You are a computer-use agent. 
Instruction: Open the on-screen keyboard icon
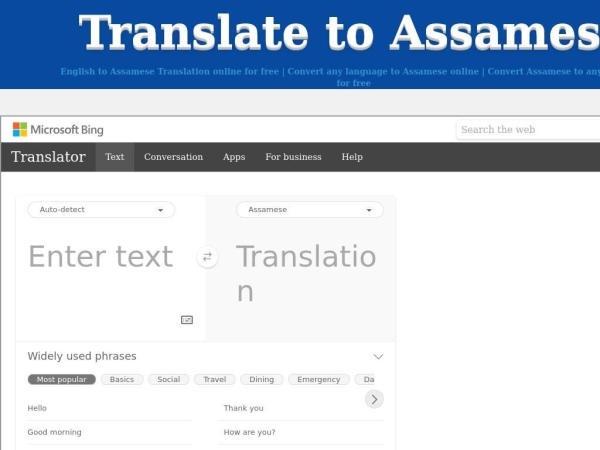click(187, 320)
